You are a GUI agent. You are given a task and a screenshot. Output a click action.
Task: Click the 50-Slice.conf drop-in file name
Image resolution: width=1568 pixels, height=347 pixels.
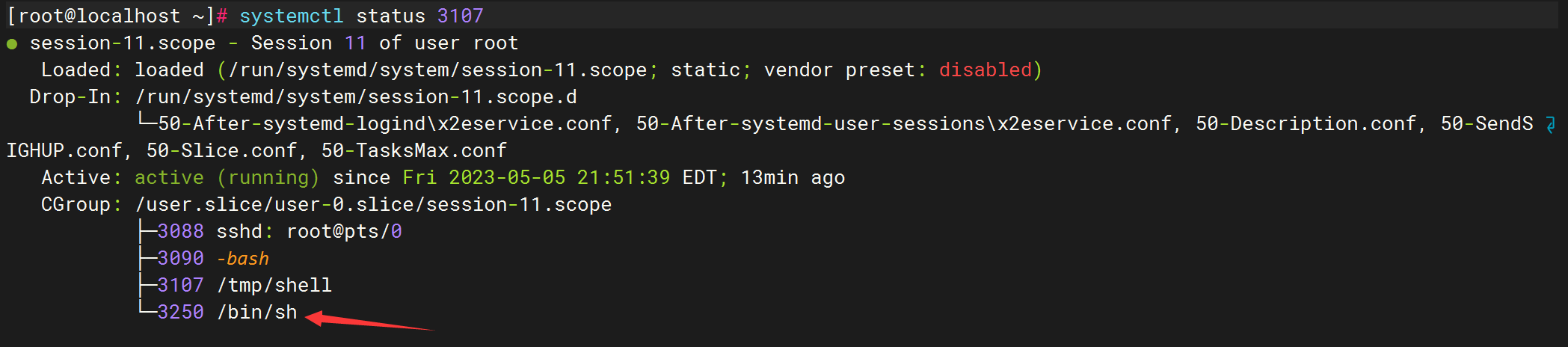point(221,150)
